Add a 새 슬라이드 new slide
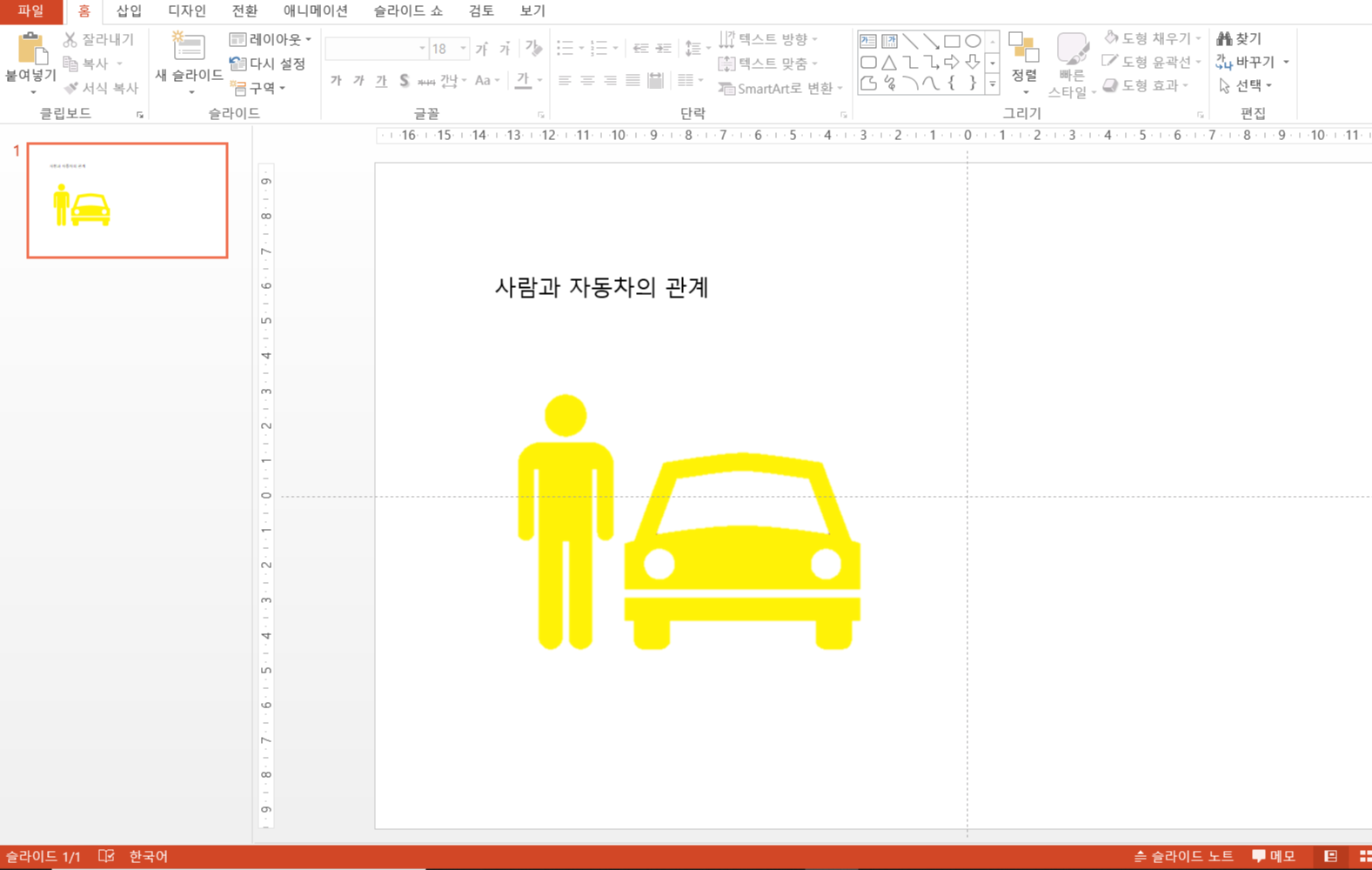 click(189, 48)
